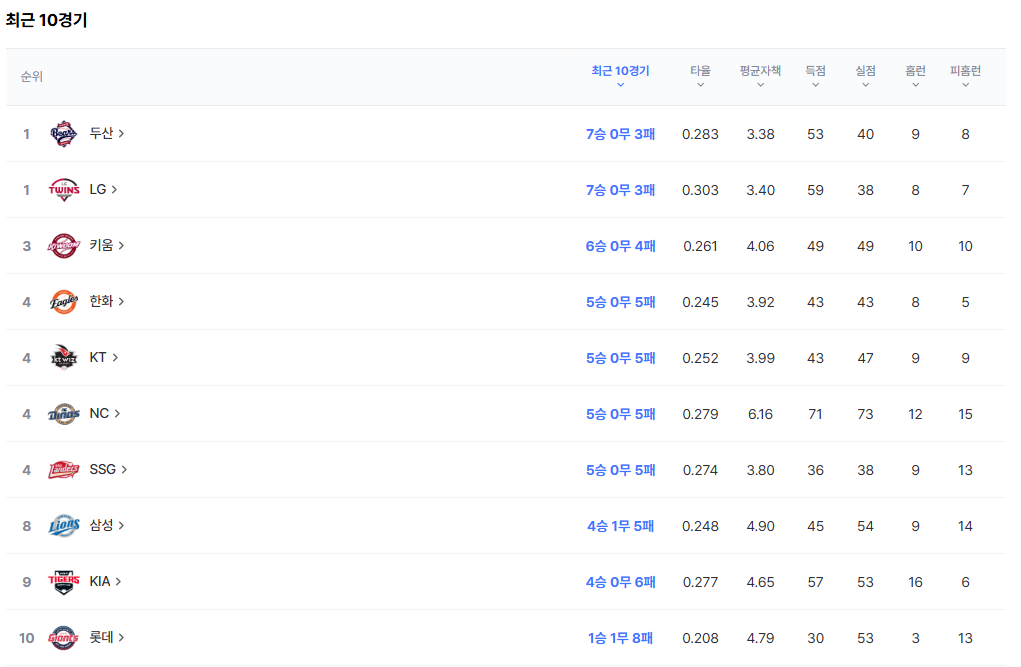Open the SSG team page link
The image size is (1021, 667).
pos(108,470)
